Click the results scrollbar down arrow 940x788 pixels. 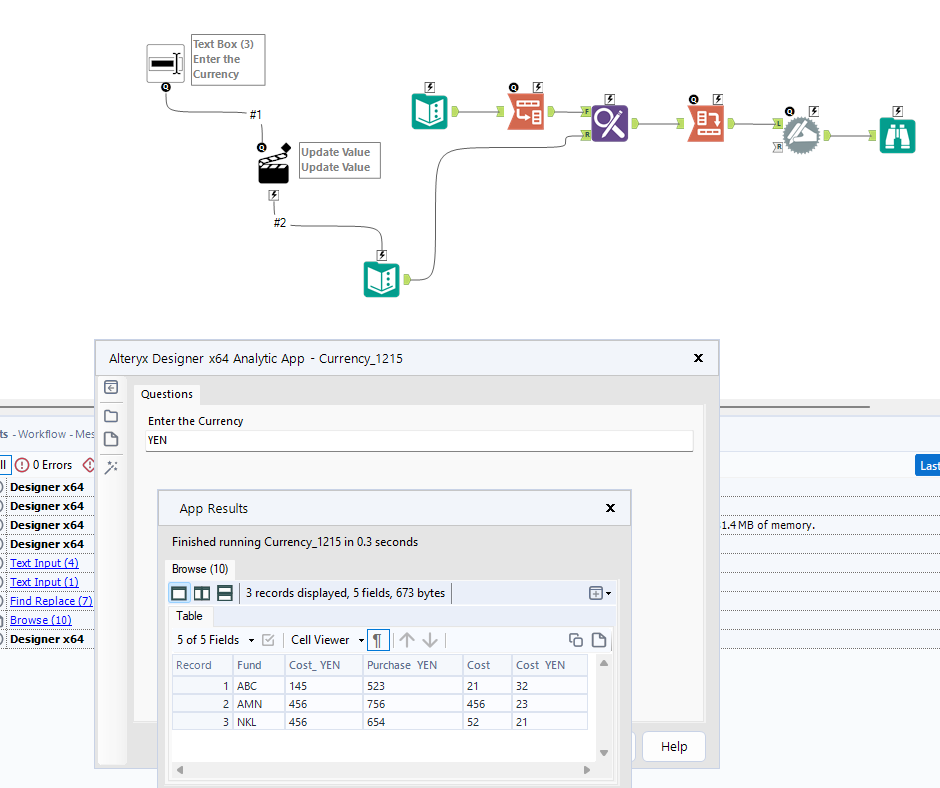tap(604, 753)
